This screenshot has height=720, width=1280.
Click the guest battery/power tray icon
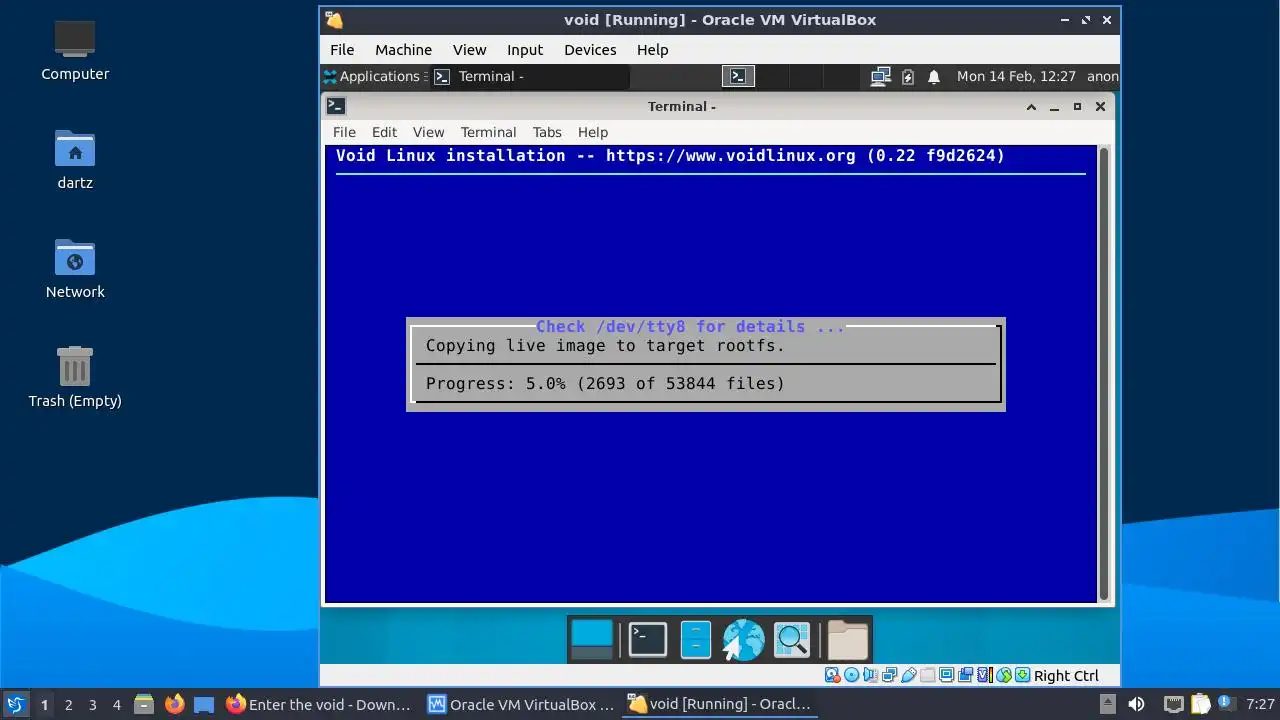(908, 76)
